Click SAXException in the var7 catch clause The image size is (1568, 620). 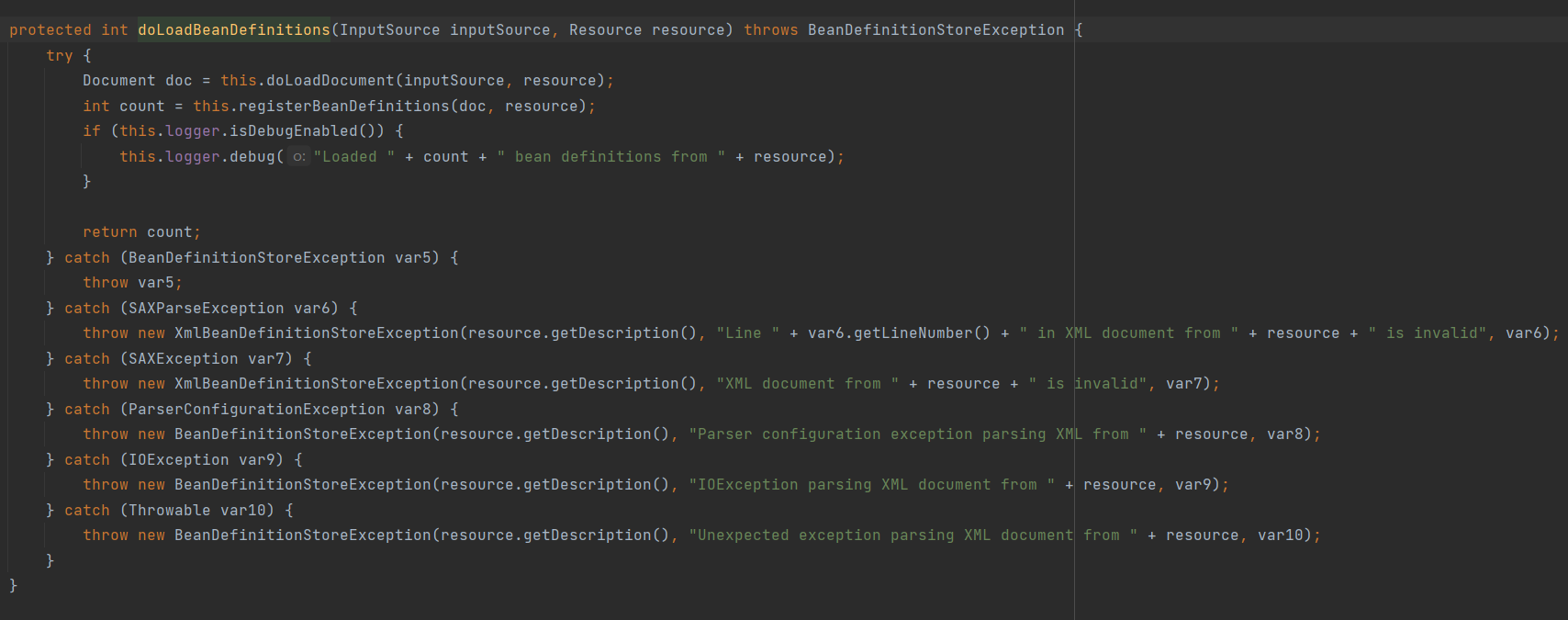click(184, 359)
